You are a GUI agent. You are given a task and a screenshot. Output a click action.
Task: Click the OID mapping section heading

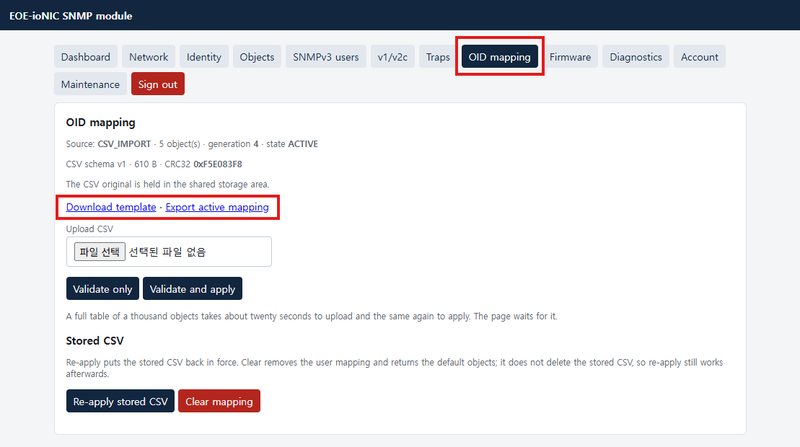tap(101, 122)
